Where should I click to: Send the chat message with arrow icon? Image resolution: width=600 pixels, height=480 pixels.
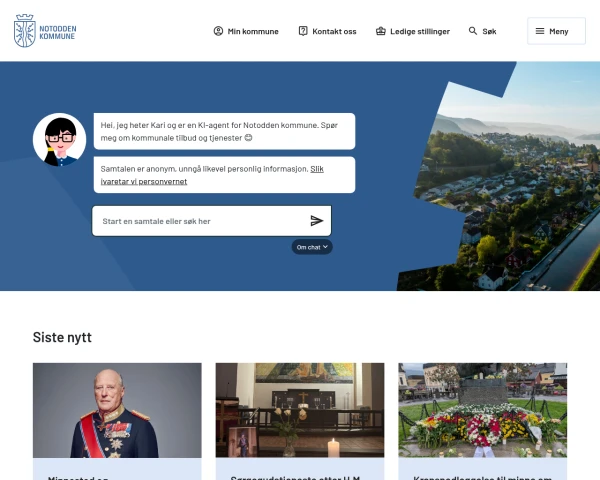coord(317,221)
